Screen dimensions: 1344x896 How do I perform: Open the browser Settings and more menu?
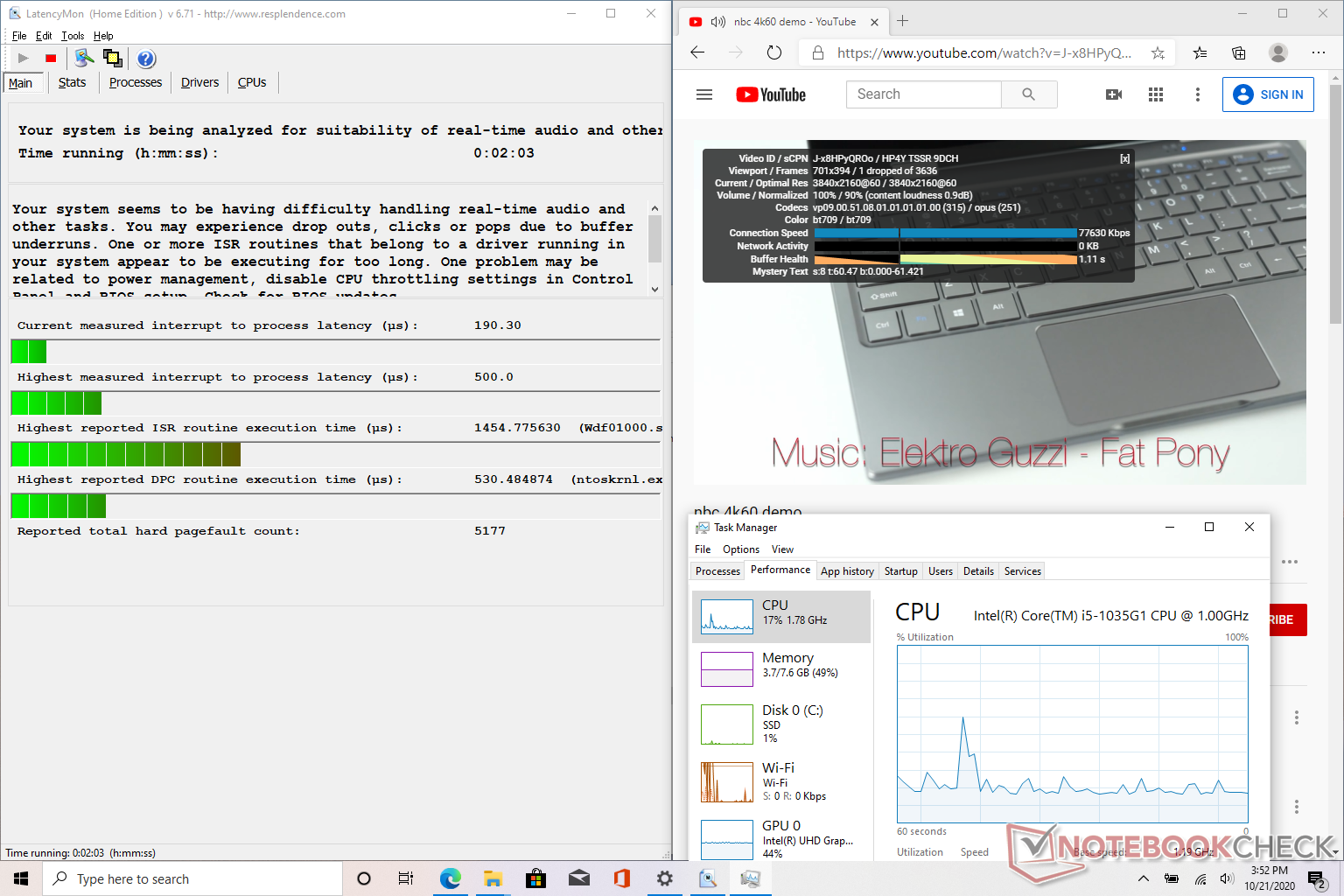click(x=1318, y=53)
